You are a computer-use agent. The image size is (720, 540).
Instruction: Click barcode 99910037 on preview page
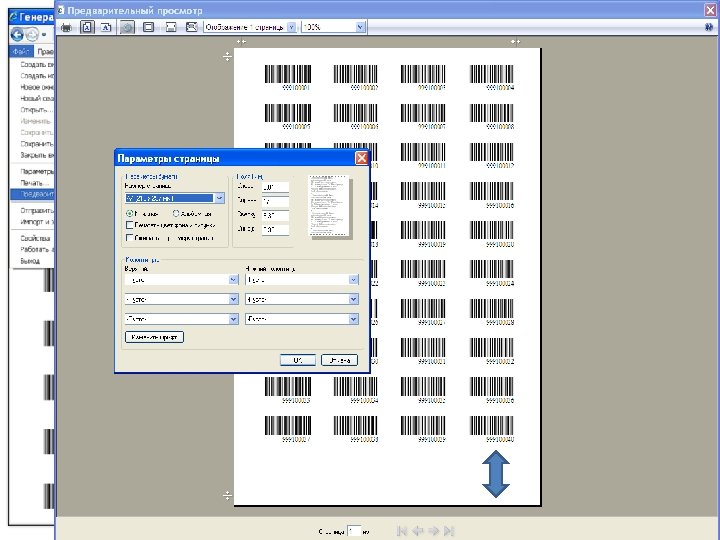point(288,428)
